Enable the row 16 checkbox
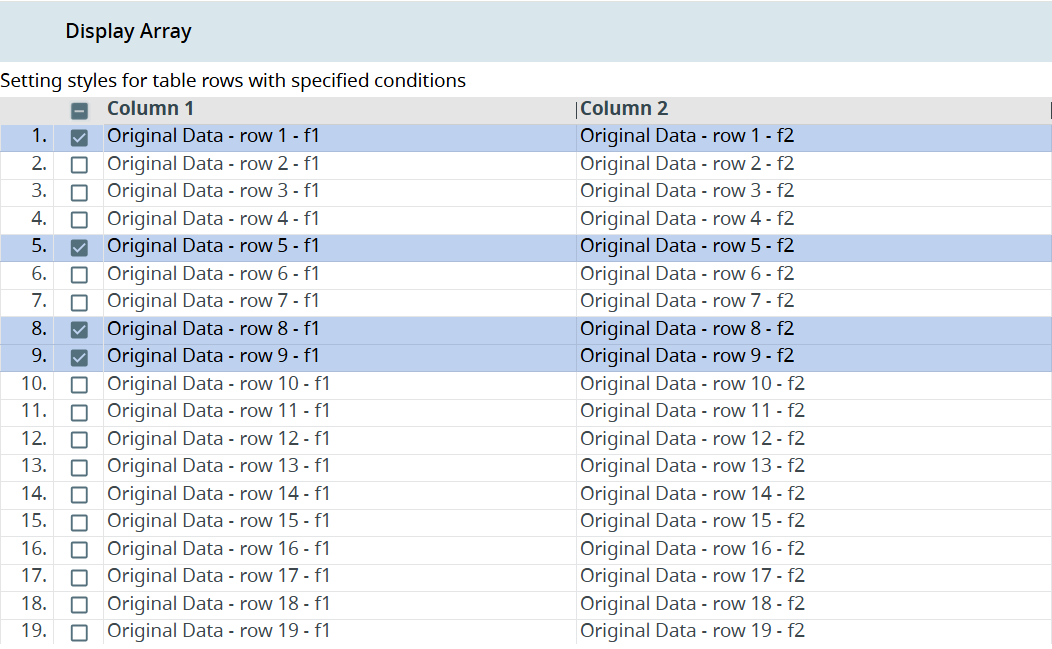Screen dimensions: 1052x649 [x=80, y=550]
